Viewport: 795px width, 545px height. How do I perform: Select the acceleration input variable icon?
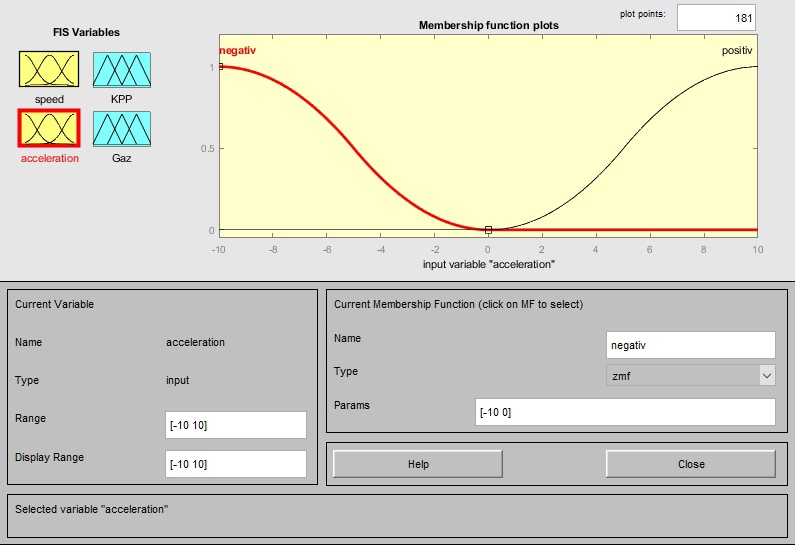click(49, 128)
